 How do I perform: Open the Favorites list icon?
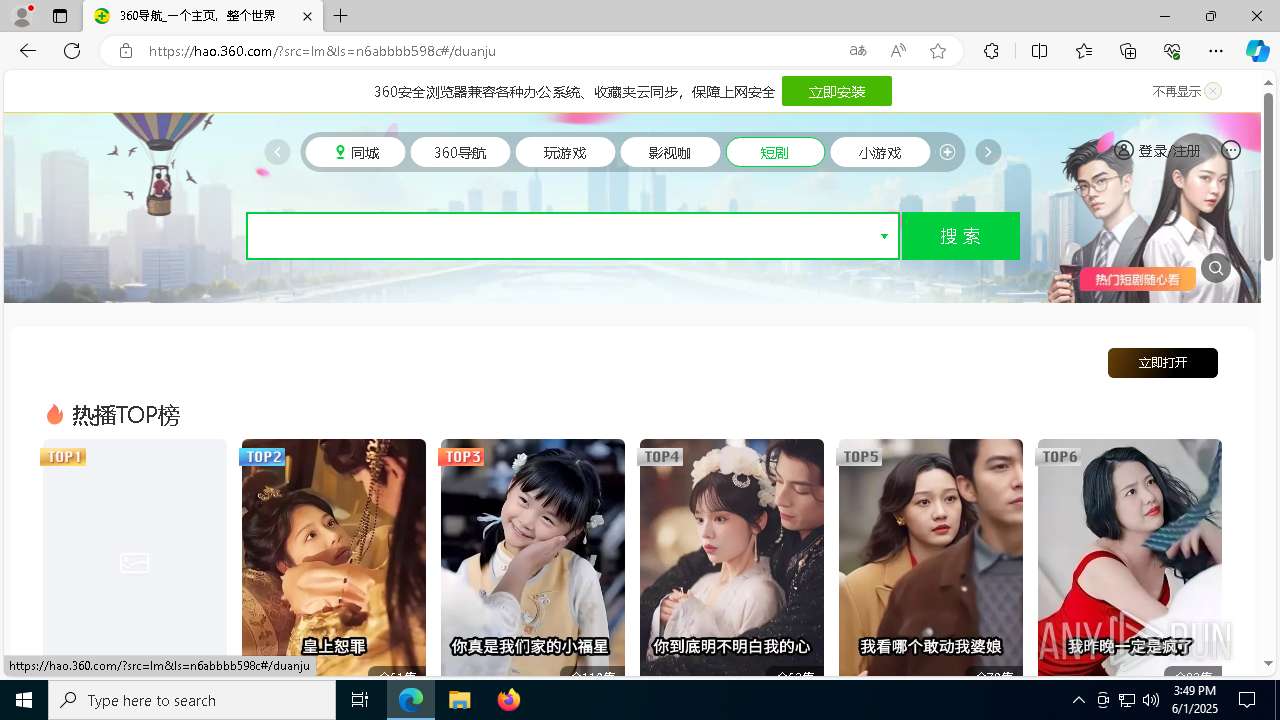coord(1084,51)
